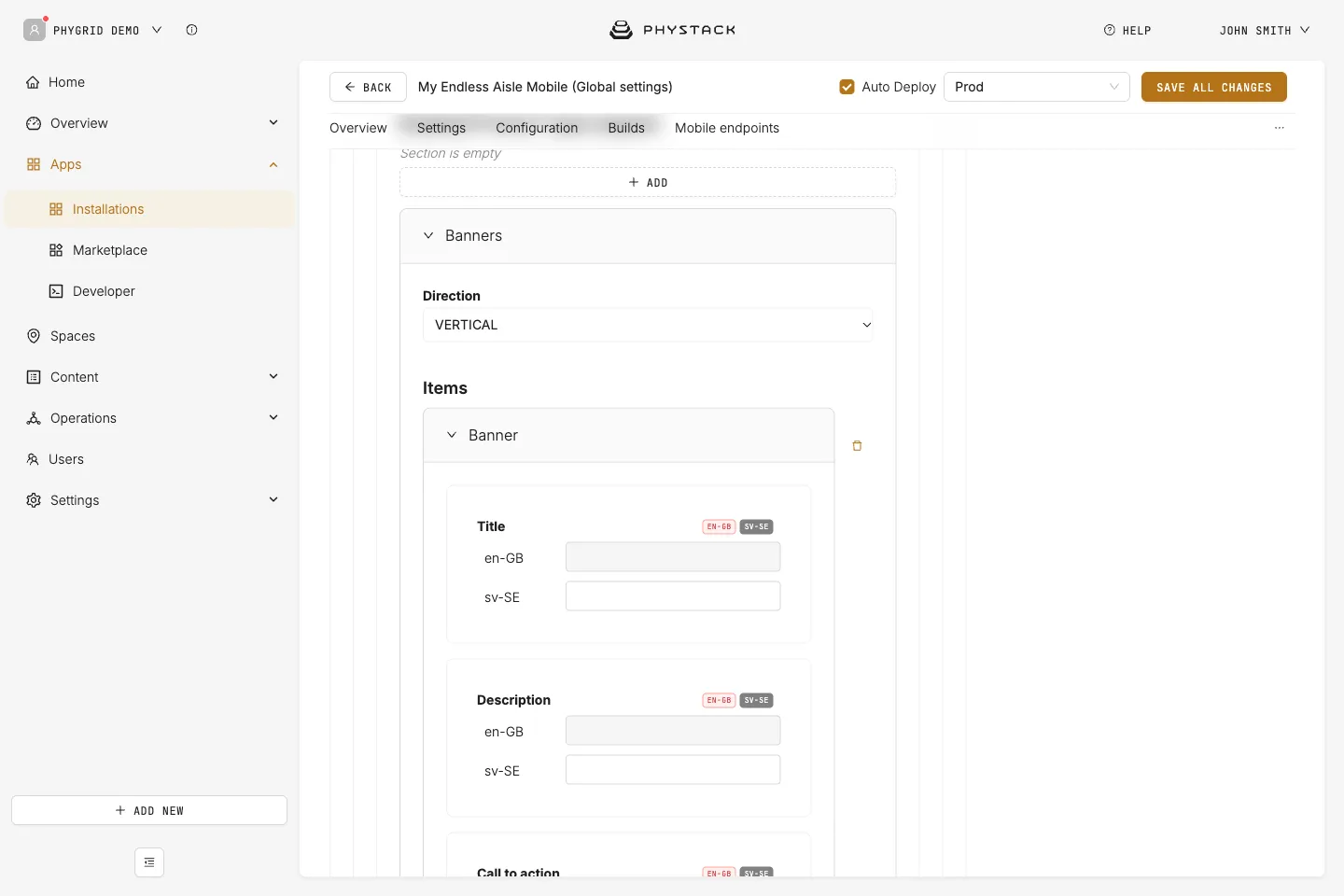Click the Users people icon

click(x=33, y=459)
